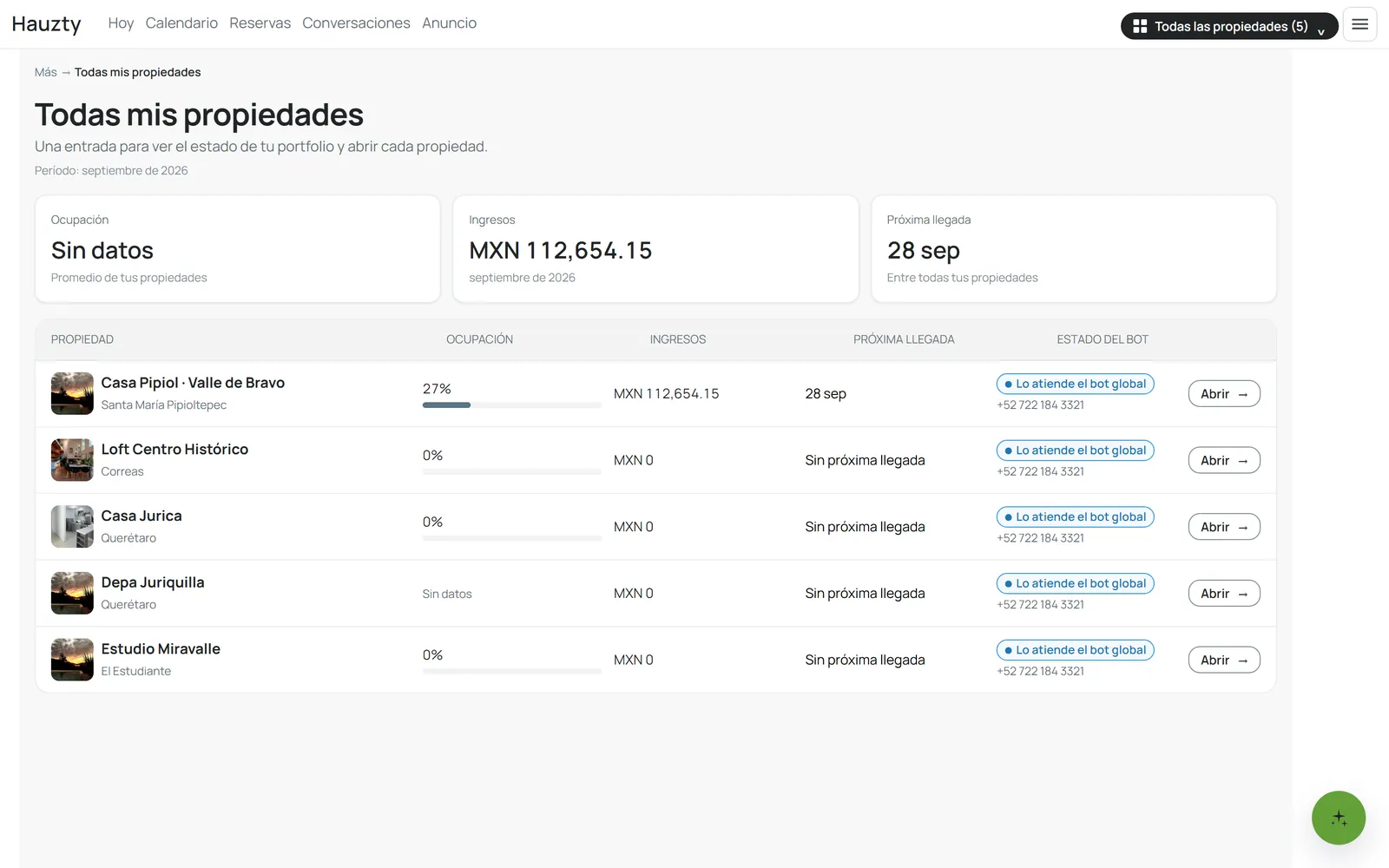Click the '28 sep' arrival cell for Casa Pipiol
The height and width of the screenshot is (868, 1389).
pyautogui.click(x=826, y=394)
